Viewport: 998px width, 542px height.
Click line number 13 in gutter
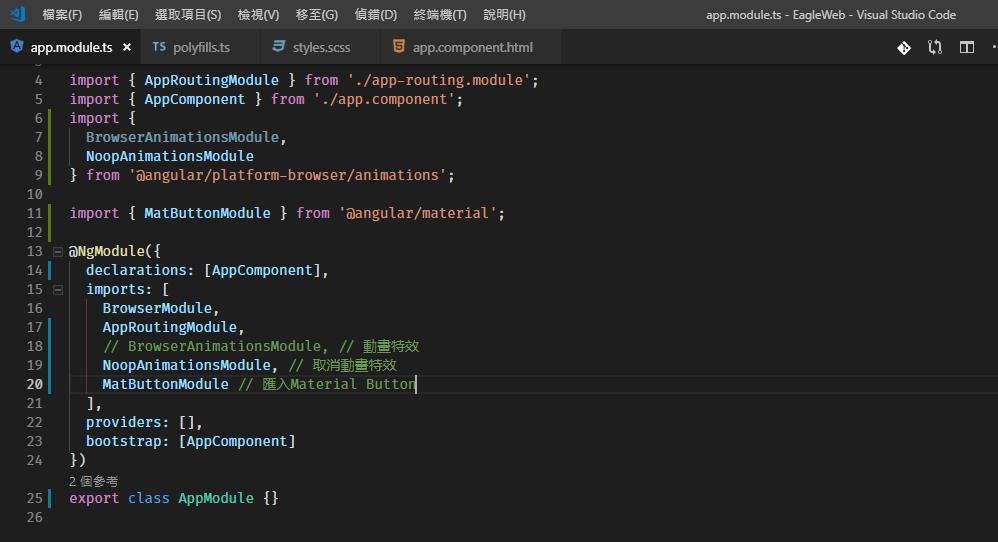[x=34, y=251]
